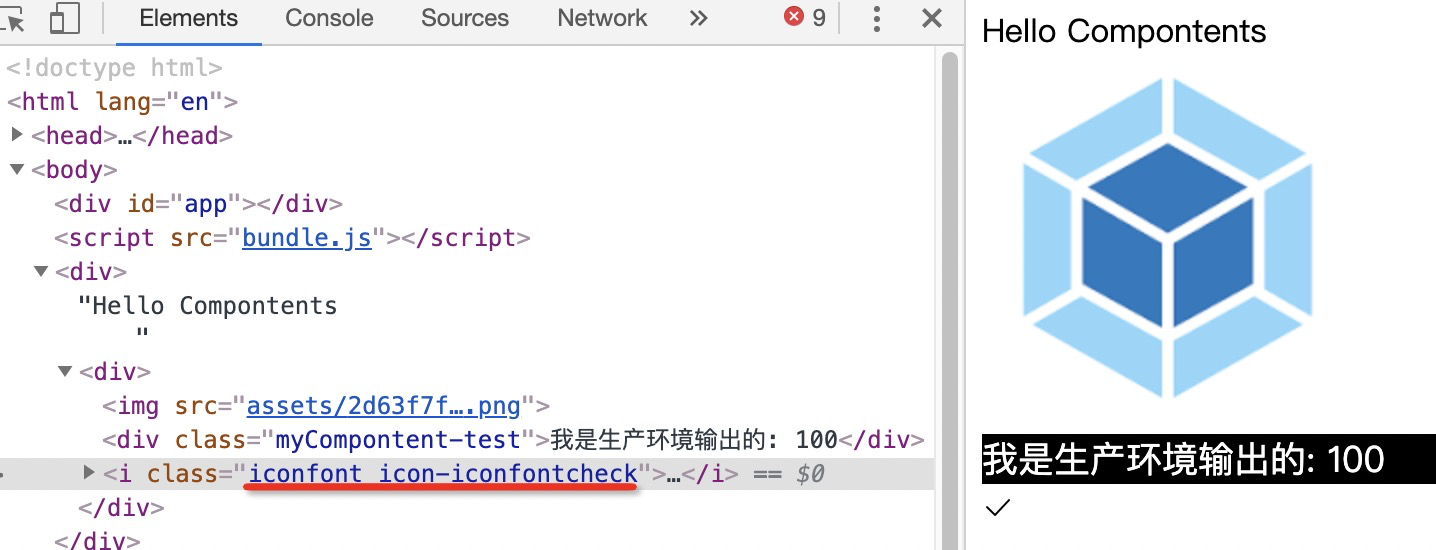Select the div id="app" node
Image resolution: width=1436 pixels, height=550 pixels.
pyautogui.click(x=199, y=204)
